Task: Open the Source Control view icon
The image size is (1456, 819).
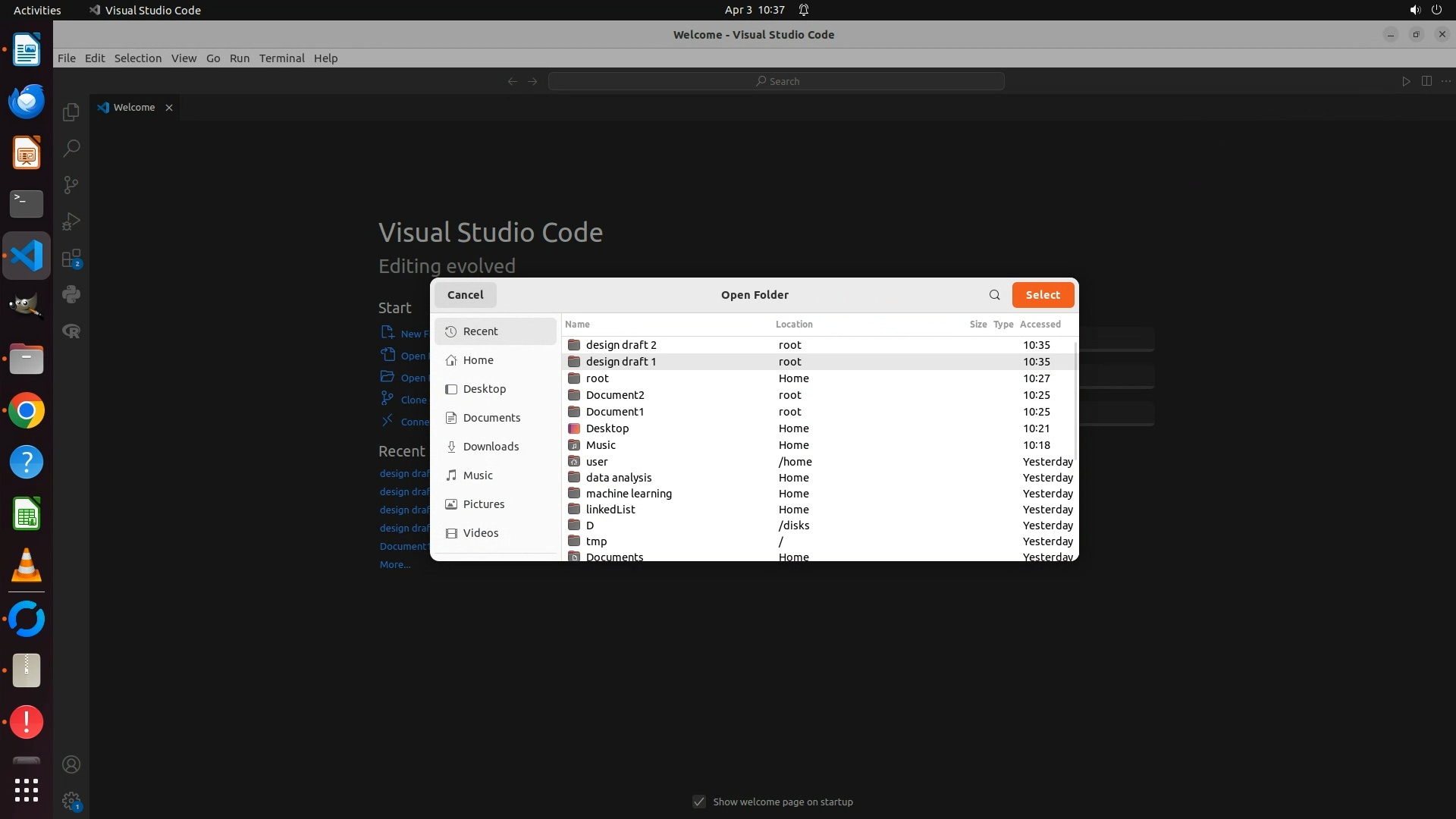Action: pyautogui.click(x=71, y=185)
